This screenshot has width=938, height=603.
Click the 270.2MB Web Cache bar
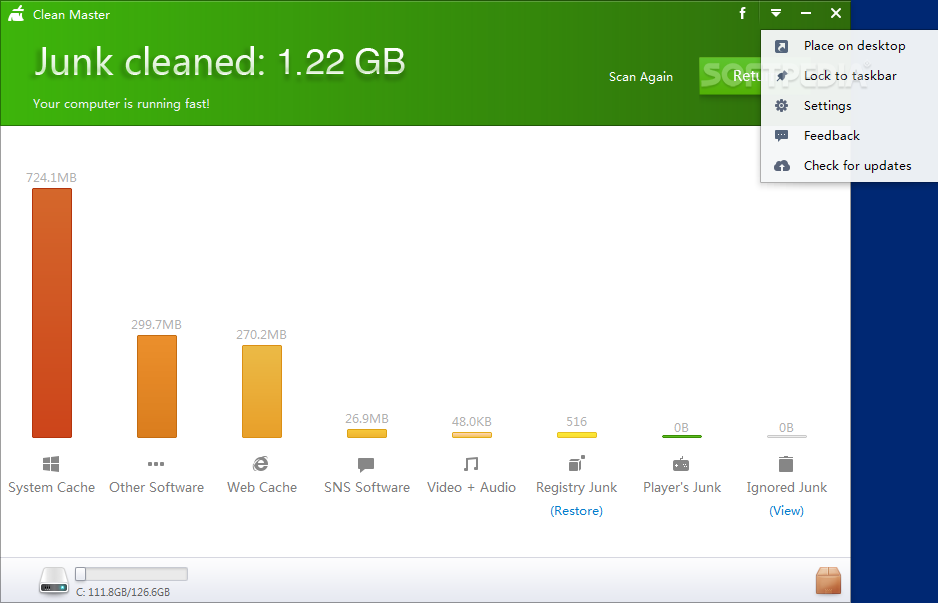(261, 391)
